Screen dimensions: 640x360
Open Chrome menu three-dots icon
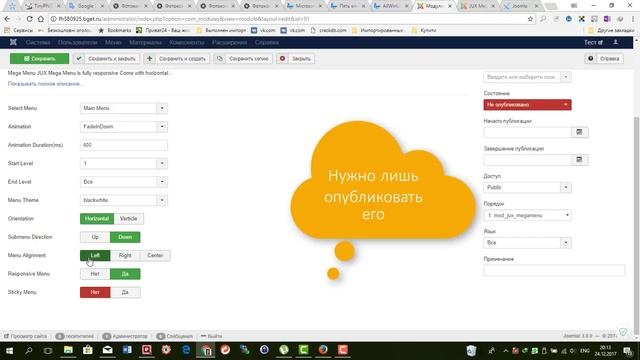click(633, 19)
